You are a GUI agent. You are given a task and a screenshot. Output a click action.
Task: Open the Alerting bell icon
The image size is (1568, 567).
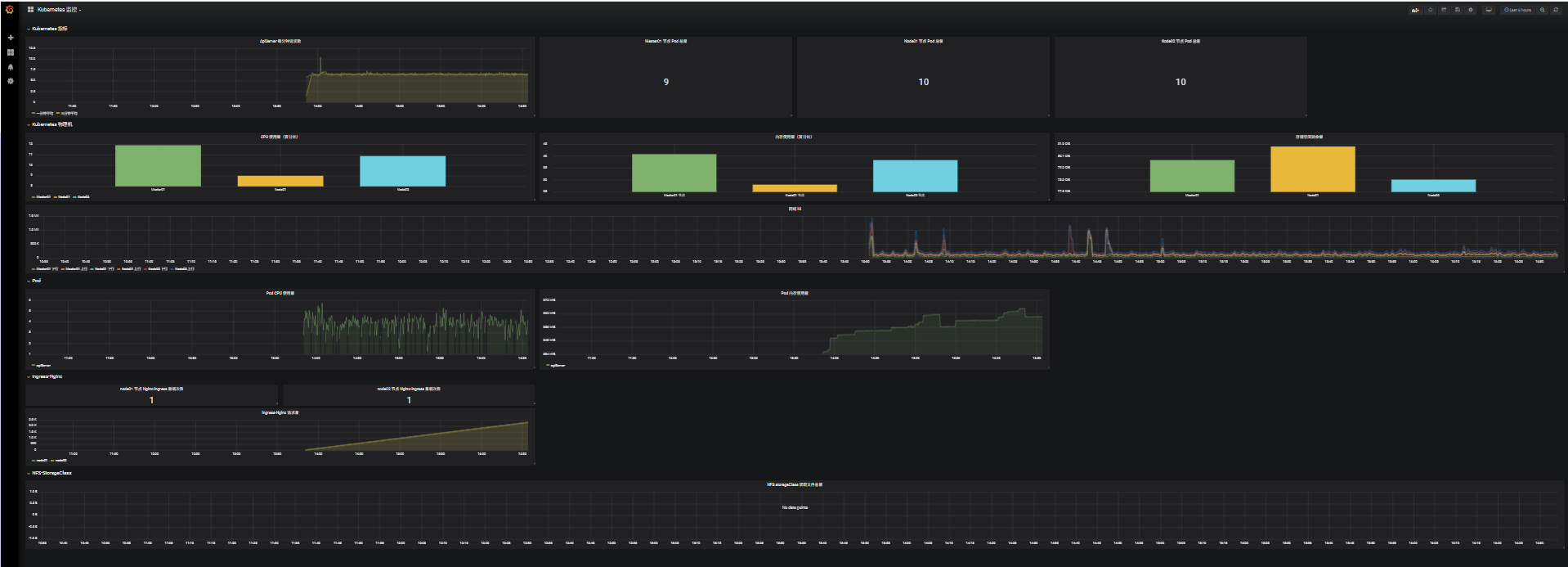[x=11, y=67]
